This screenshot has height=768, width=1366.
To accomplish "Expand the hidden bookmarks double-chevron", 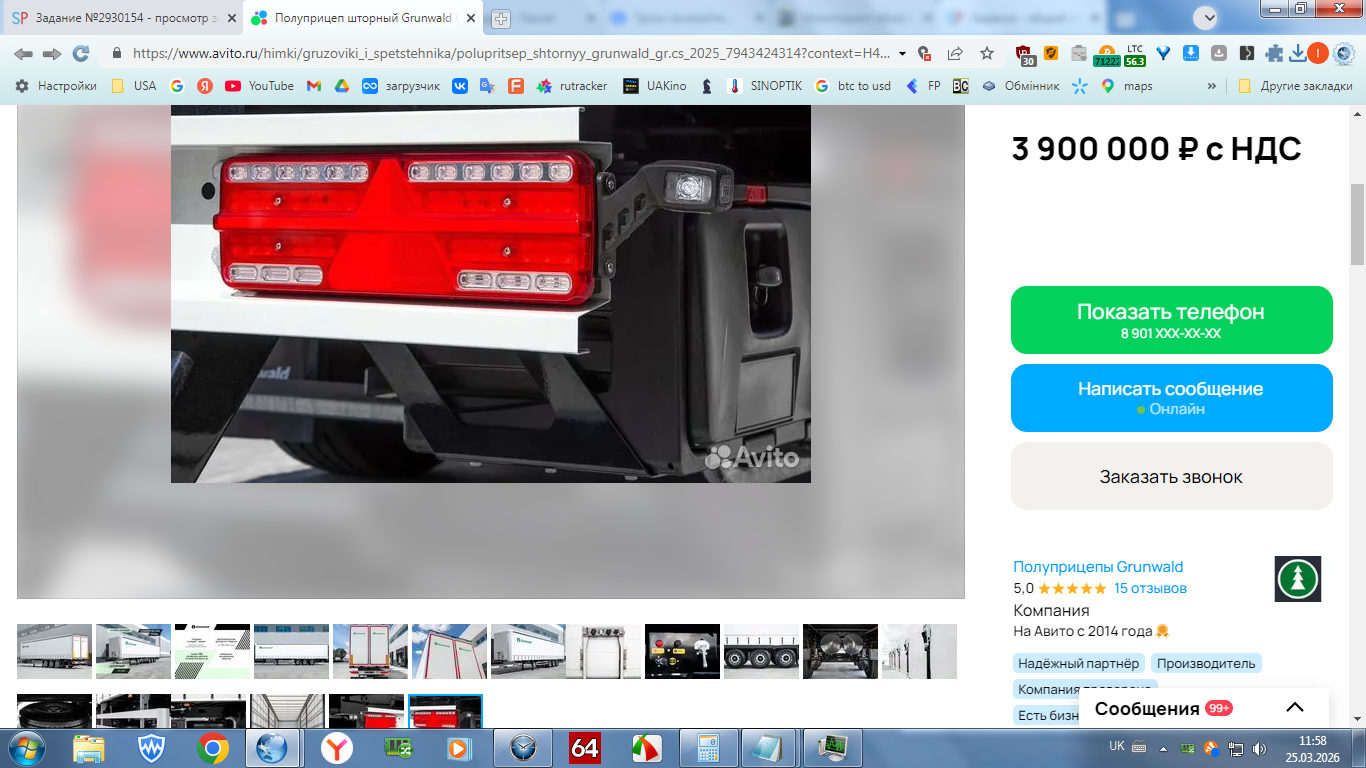I will tap(1212, 86).
